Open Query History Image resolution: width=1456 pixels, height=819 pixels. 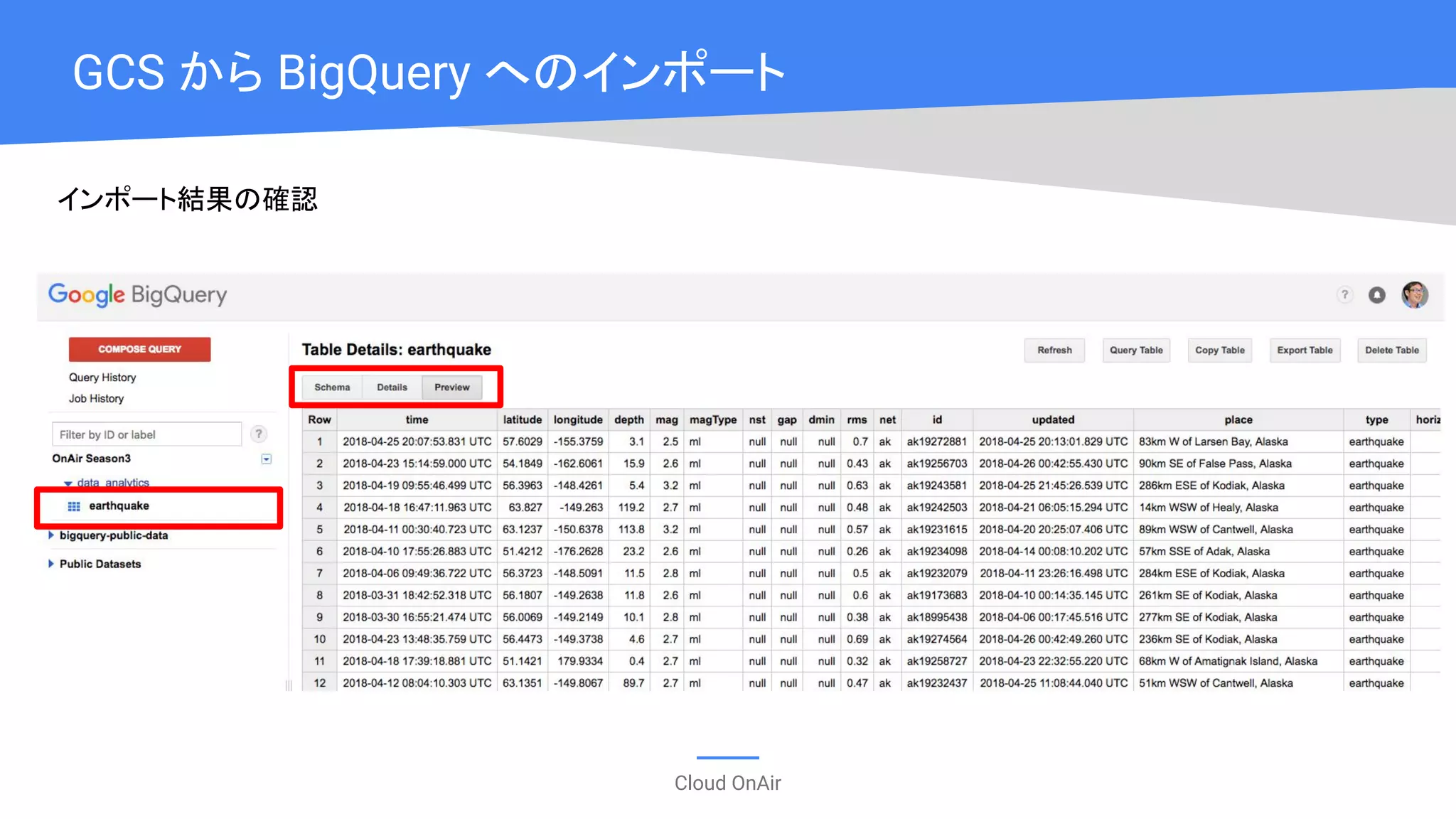102,378
